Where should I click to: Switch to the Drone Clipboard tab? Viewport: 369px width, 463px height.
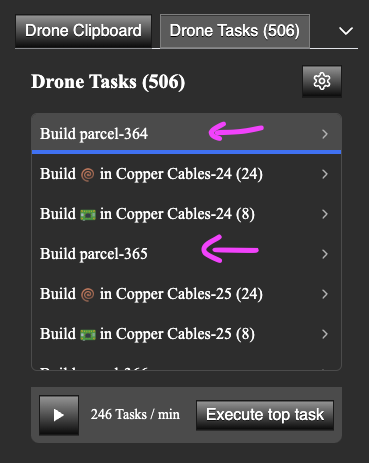click(x=83, y=31)
